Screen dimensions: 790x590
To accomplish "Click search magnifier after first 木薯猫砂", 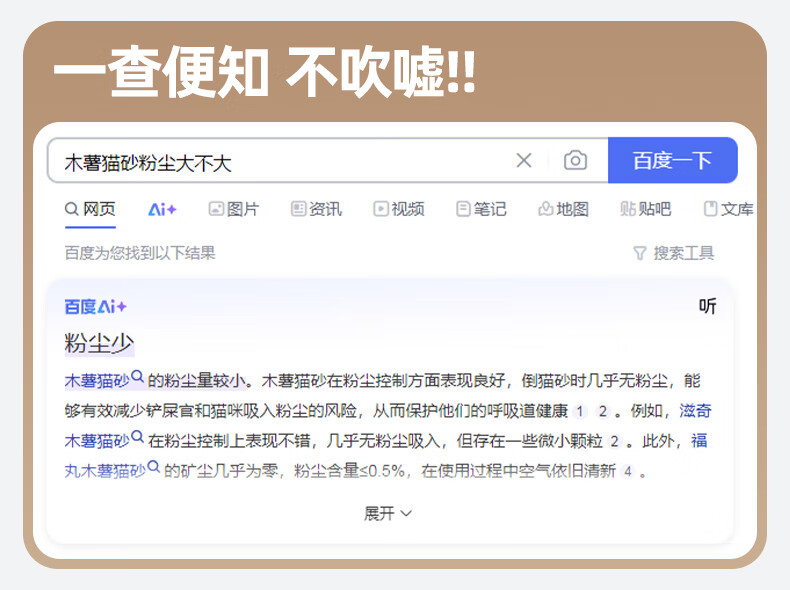I will pos(137,376).
